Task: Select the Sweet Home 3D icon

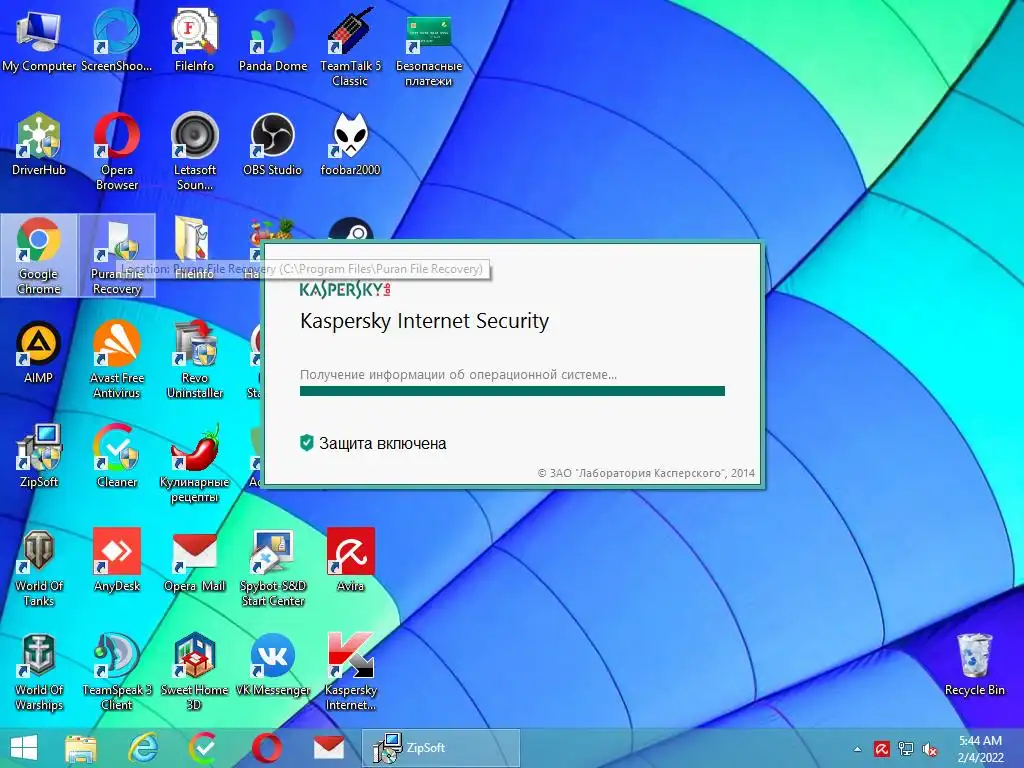Action: 195,671
